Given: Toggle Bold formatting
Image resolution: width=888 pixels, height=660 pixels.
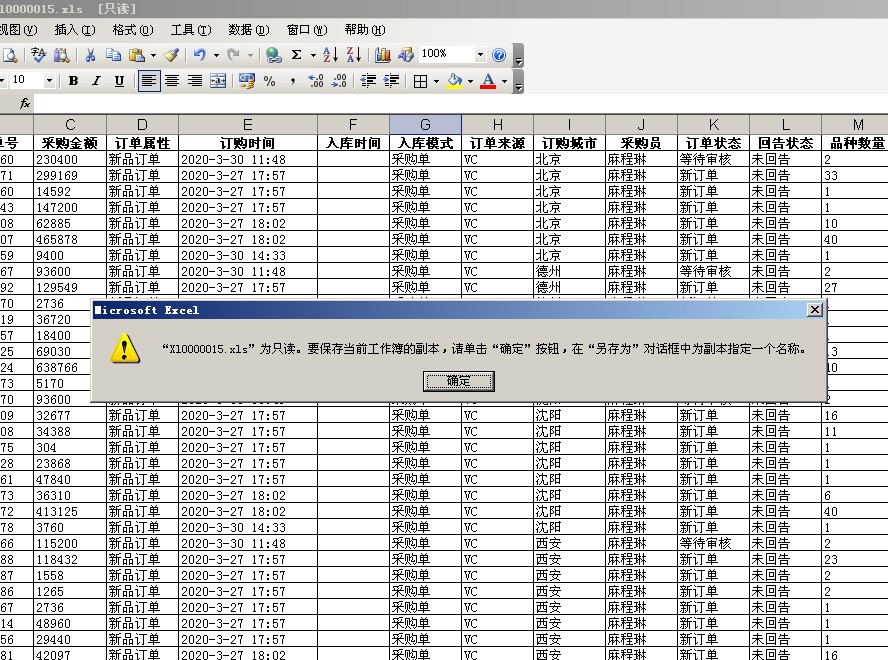Looking at the screenshot, I should pyautogui.click(x=72, y=80).
